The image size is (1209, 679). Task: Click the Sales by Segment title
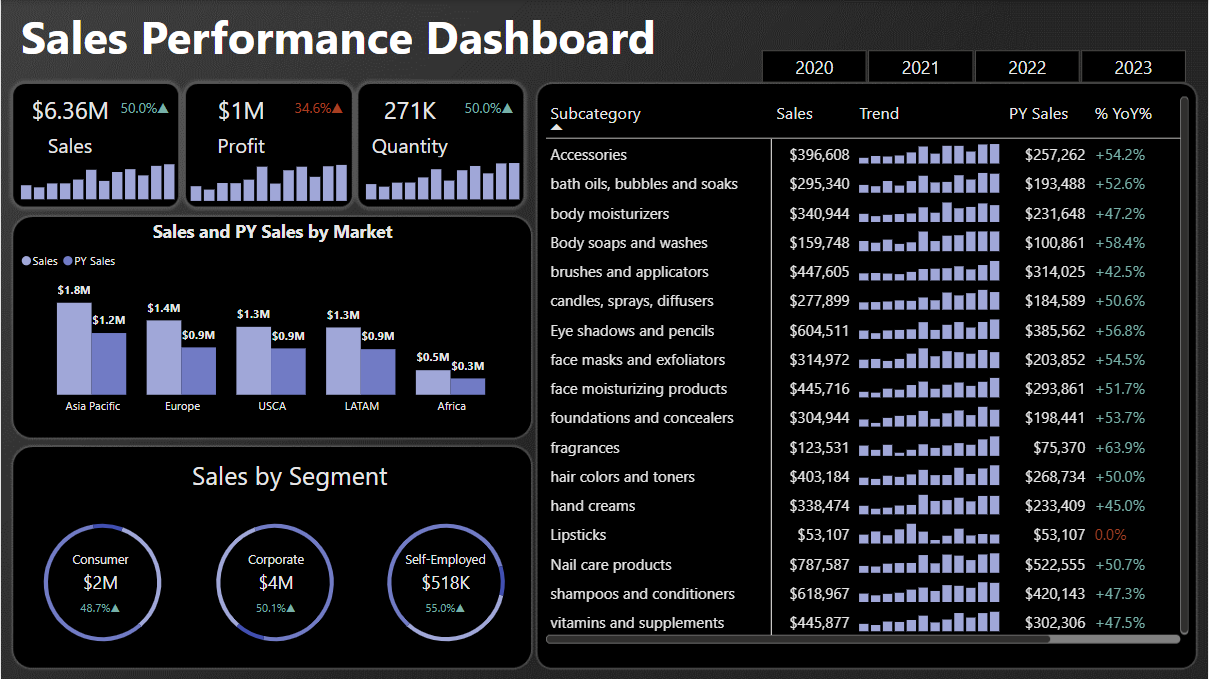(290, 477)
